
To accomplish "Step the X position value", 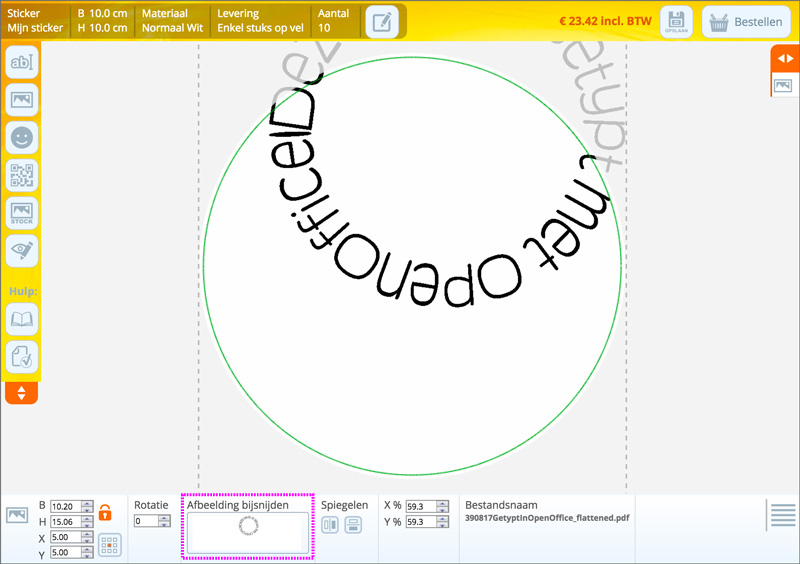I will point(87,537).
